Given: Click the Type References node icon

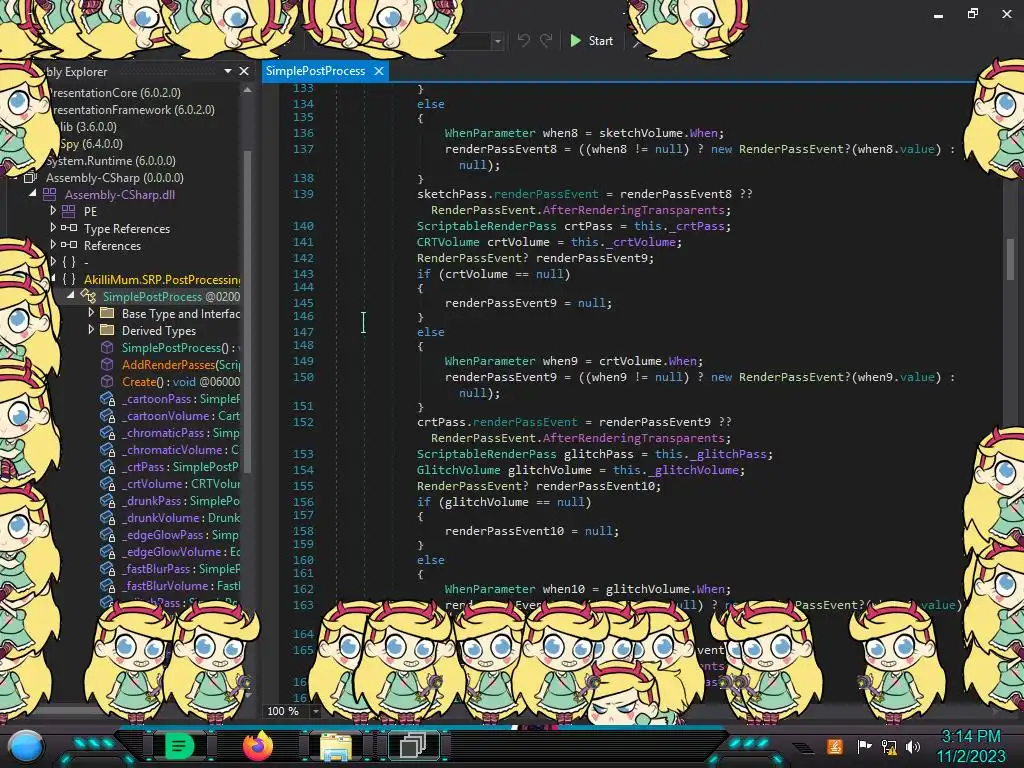Looking at the screenshot, I should point(69,228).
